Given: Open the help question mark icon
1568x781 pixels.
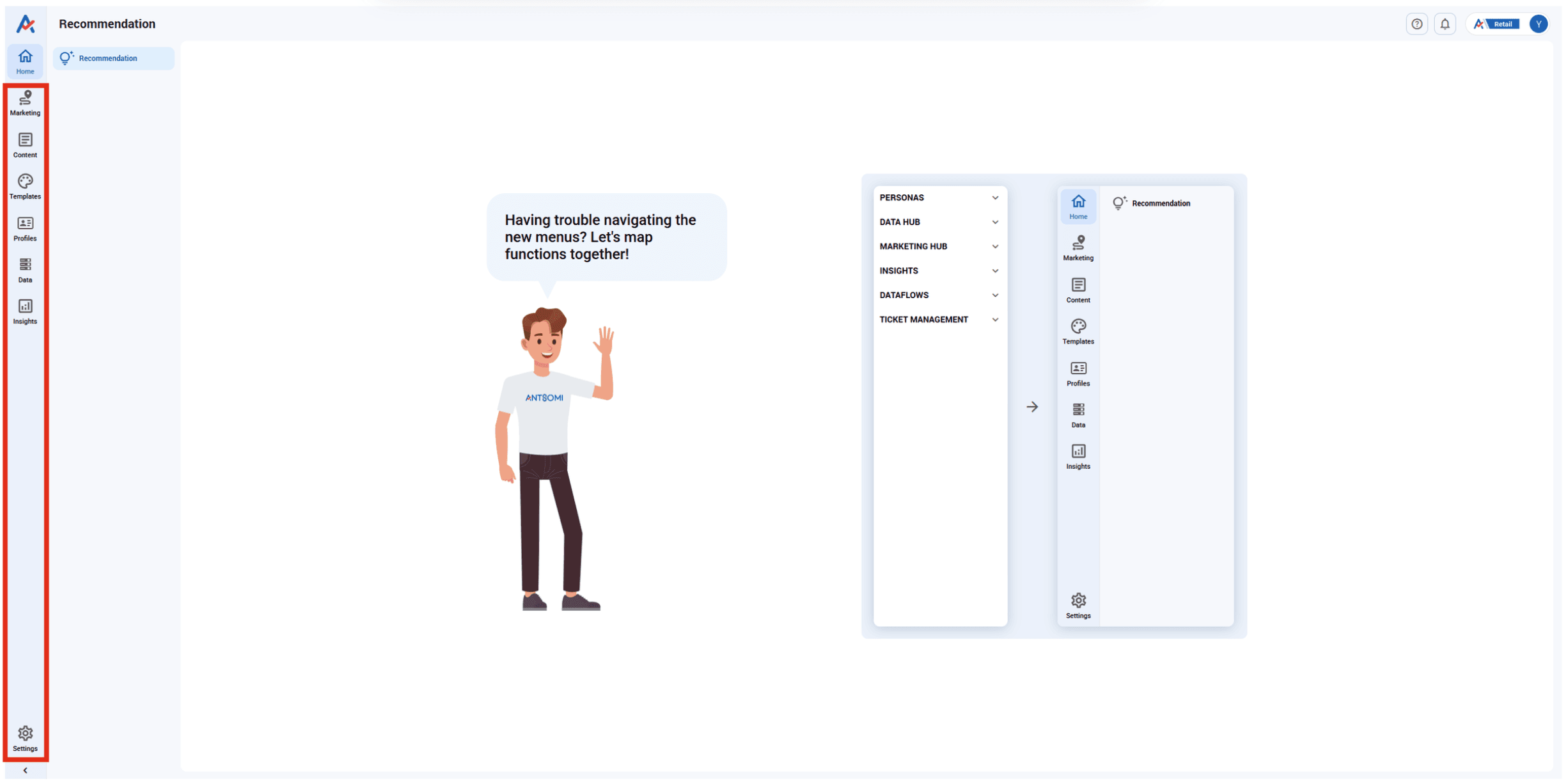Looking at the screenshot, I should 1416,24.
